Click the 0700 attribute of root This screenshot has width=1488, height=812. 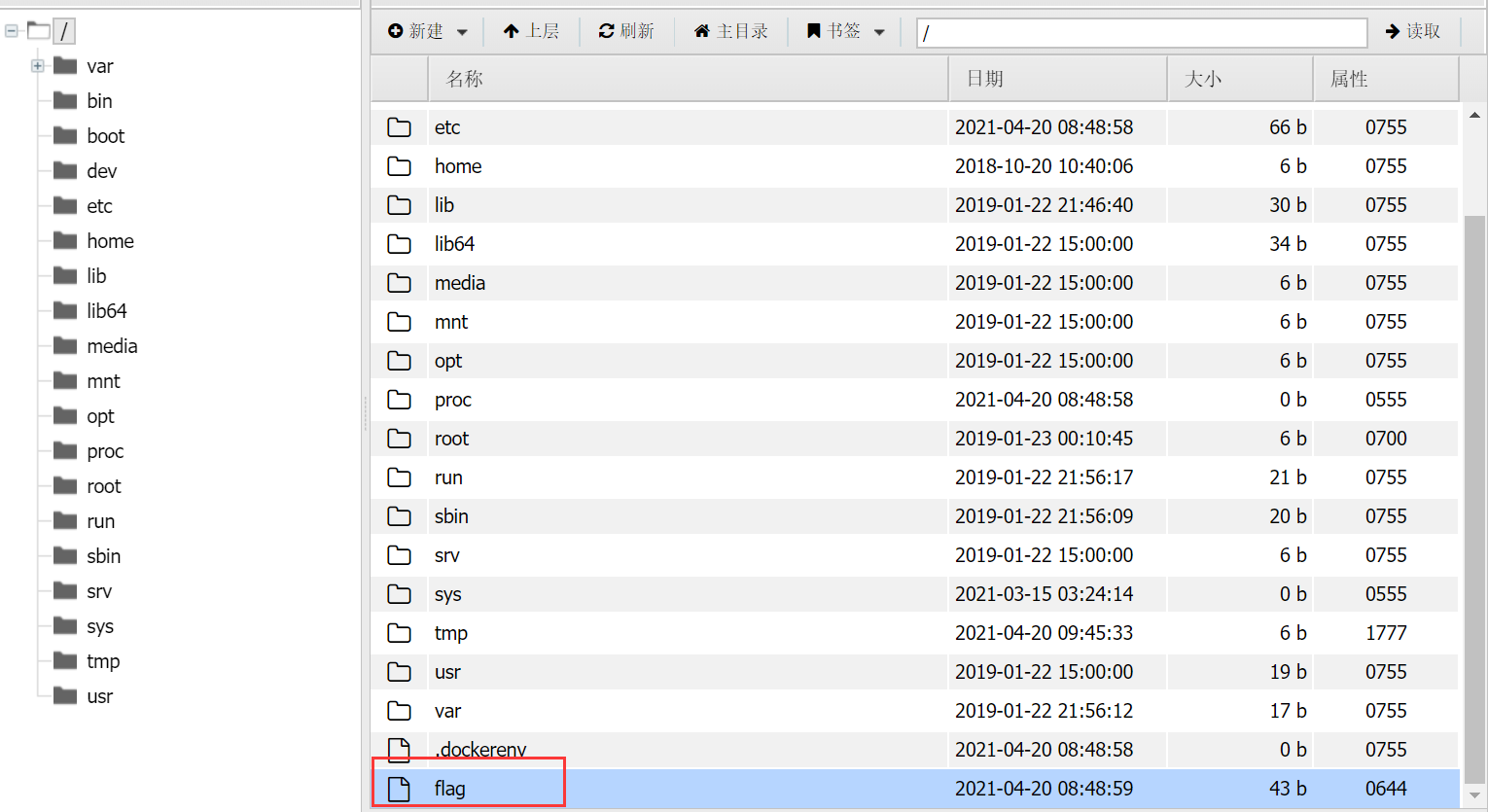(1386, 439)
